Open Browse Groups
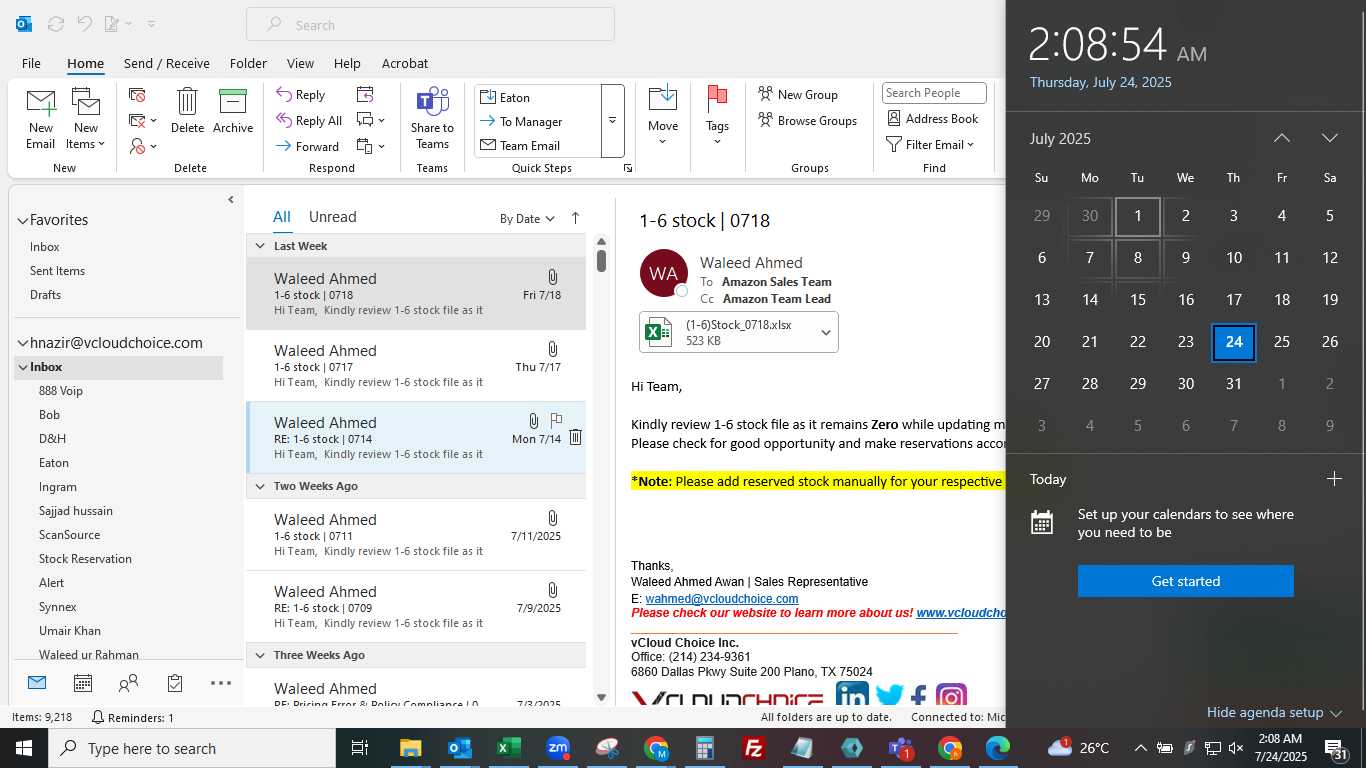The height and width of the screenshot is (768, 1366). tap(807, 120)
